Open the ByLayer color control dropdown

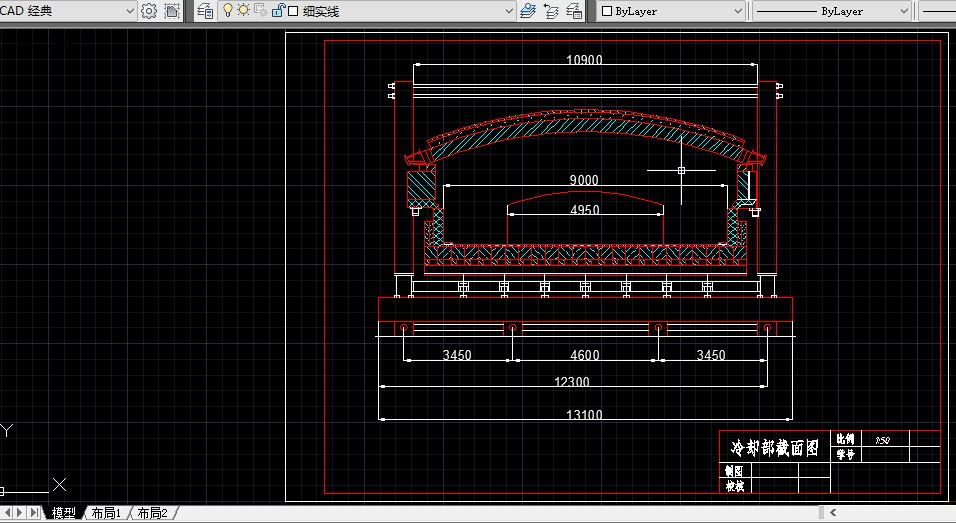(x=738, y=11)
